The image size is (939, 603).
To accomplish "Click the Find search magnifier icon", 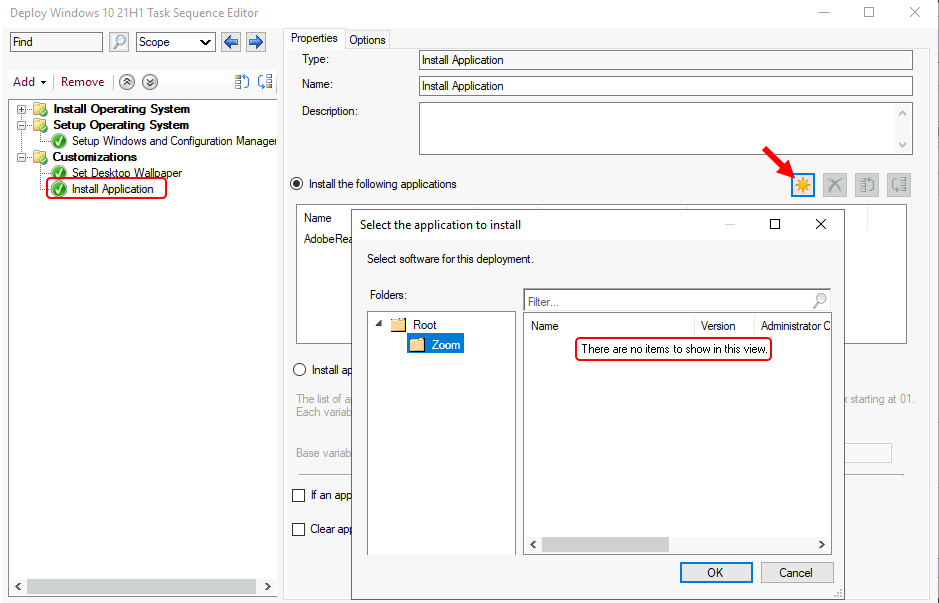I will coord(119,42).
